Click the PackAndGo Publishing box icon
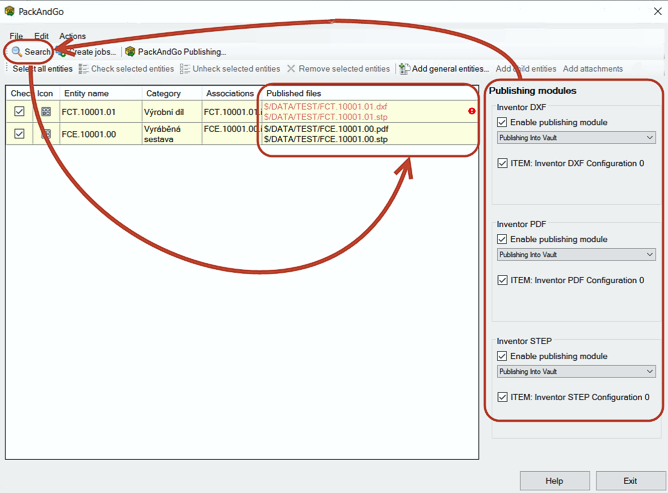 130,52
